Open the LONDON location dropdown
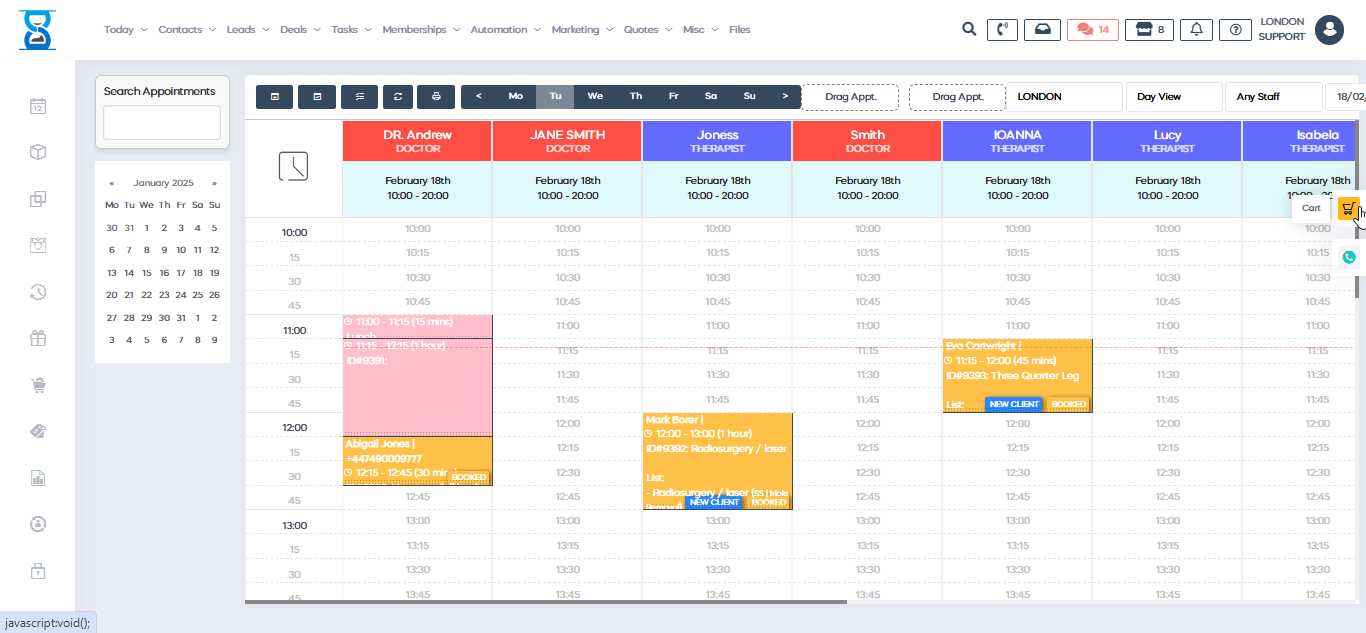This screenshot has height=633, width=1366. click(x=1063, y=97)
